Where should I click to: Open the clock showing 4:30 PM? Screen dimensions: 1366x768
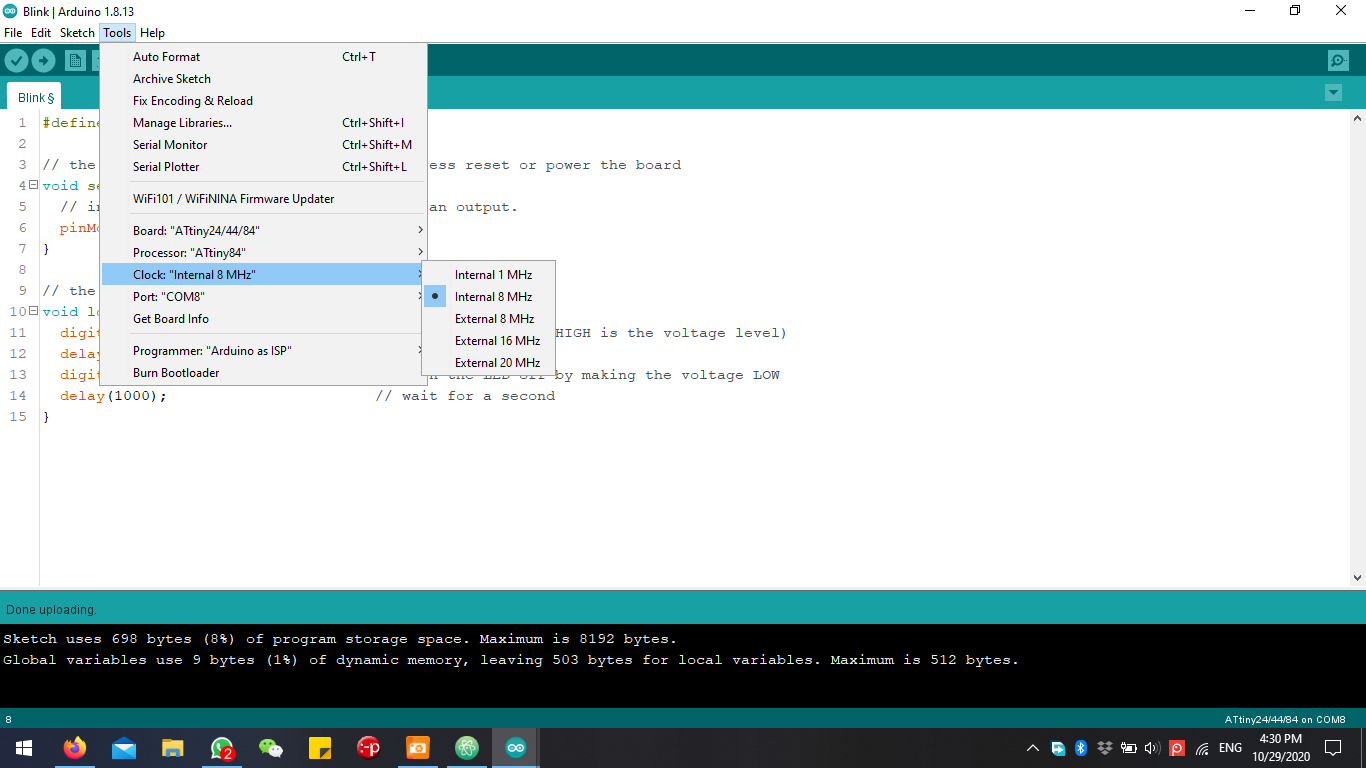coord(1280,748)
